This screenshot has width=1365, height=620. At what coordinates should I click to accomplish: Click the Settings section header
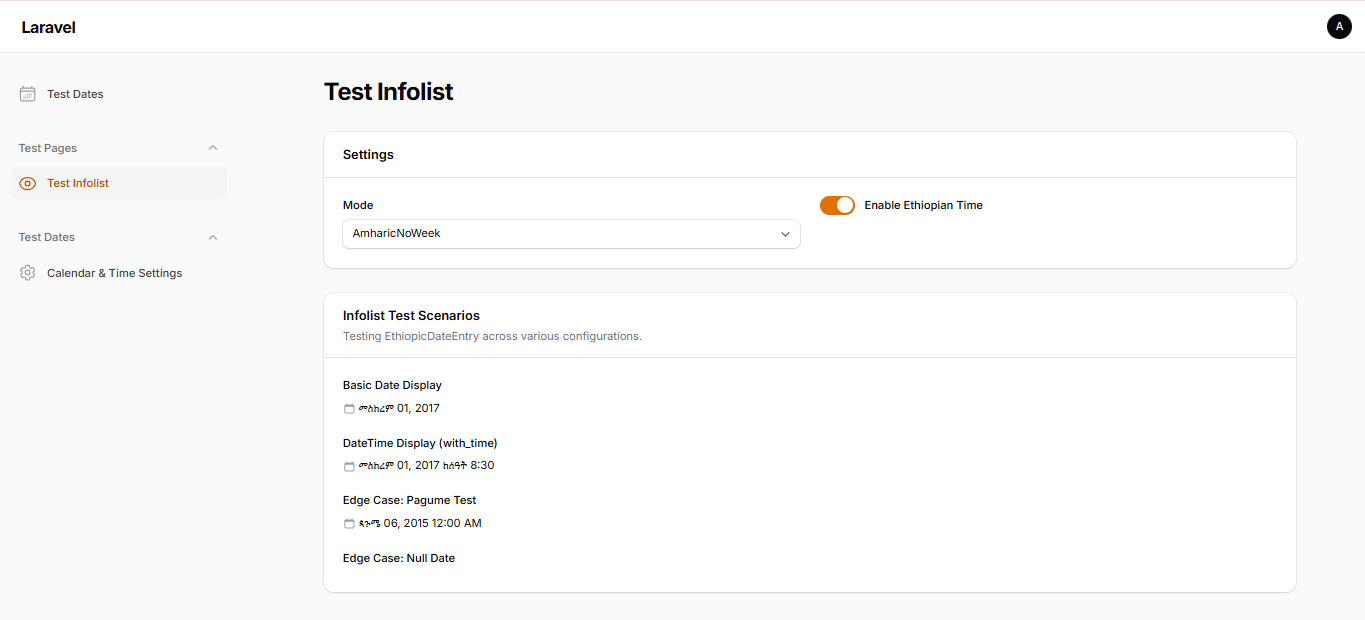368,154
